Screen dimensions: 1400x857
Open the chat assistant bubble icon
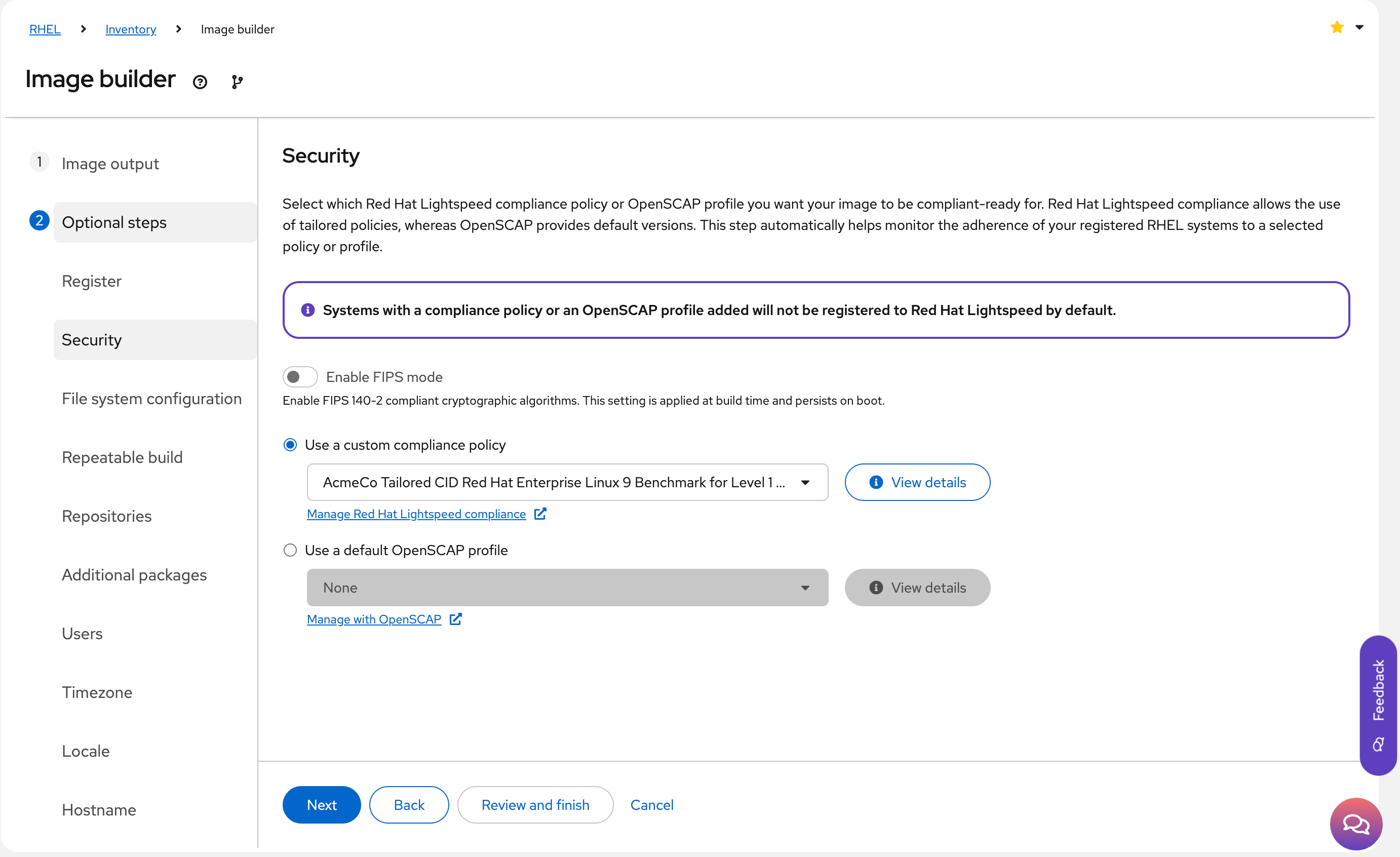[1356, 824]
